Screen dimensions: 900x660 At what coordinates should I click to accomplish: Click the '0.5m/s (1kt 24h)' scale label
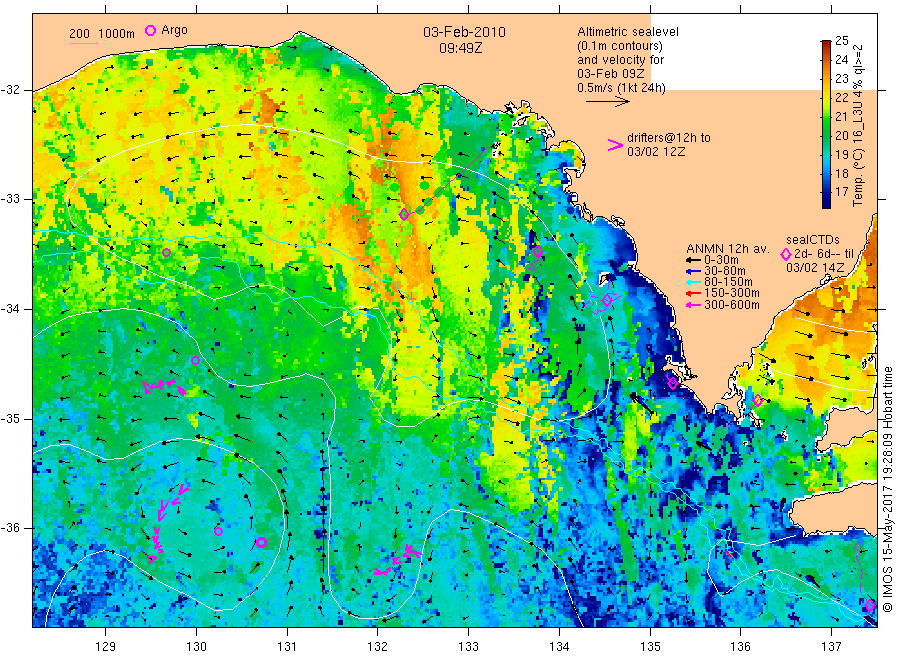pyautogui.click(x=622, y=88)
